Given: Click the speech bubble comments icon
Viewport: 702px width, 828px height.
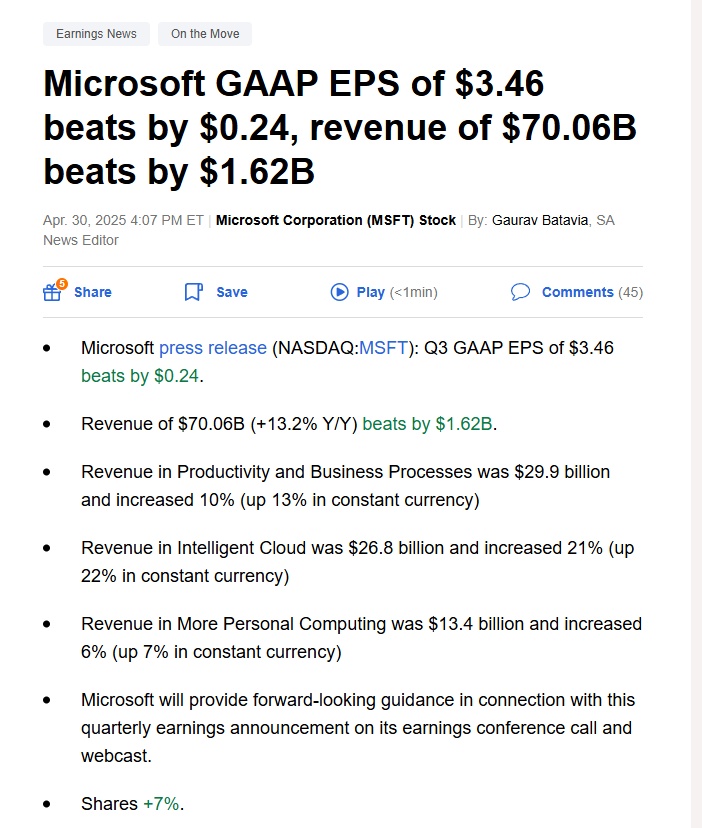Looking at the screenshot, I should click(520, 292).
